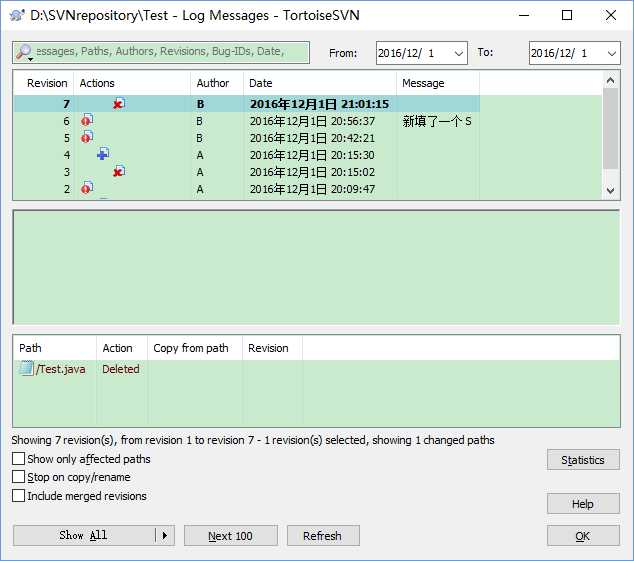
Task: Click the modified action icon in revision 6 row
Action: [87, 120]
